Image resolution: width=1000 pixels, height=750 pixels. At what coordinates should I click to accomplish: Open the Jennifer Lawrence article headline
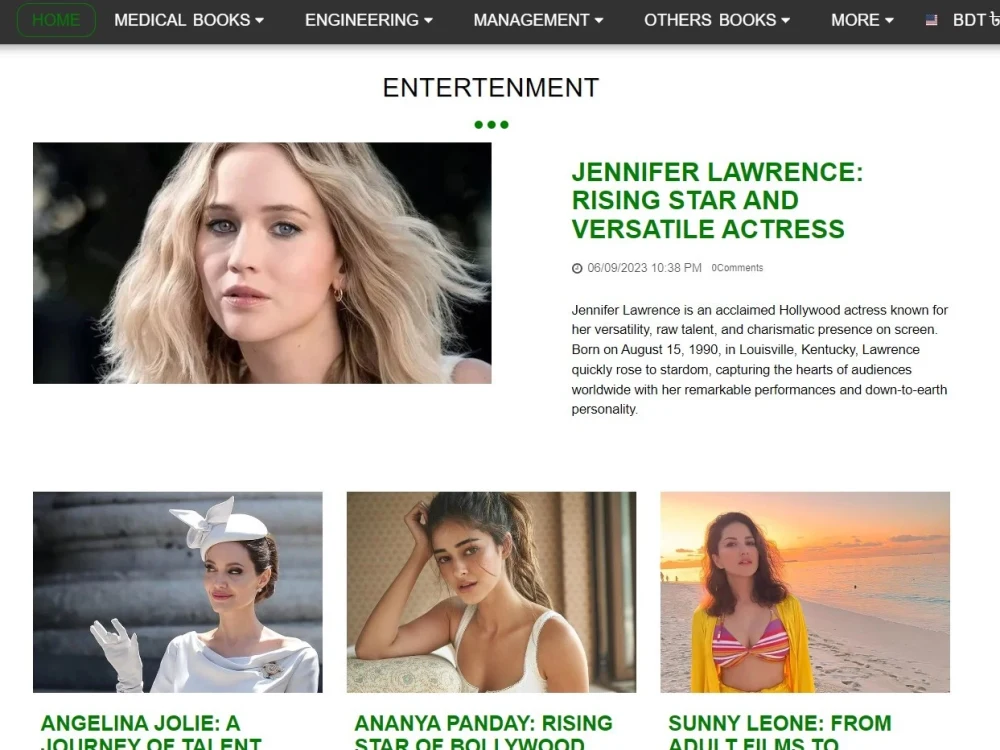pos(717,200)
